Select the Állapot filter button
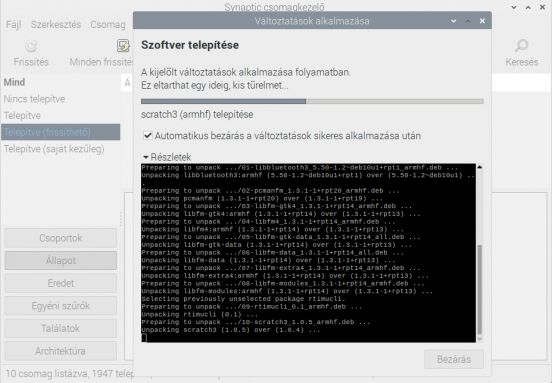Viewport: 552px width, 383px height. tap(61, 260)
